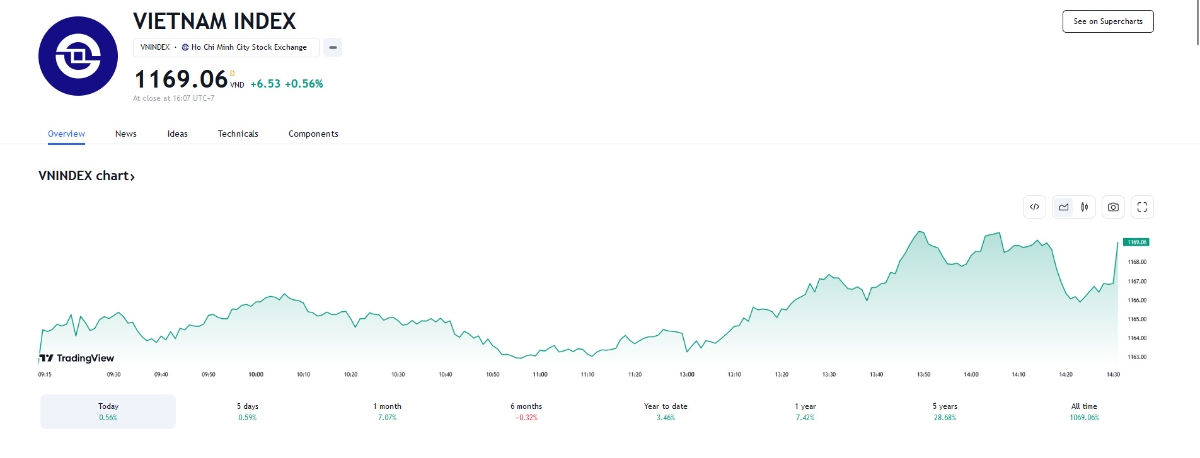Choose the All time range button

tap(1084, 411)
